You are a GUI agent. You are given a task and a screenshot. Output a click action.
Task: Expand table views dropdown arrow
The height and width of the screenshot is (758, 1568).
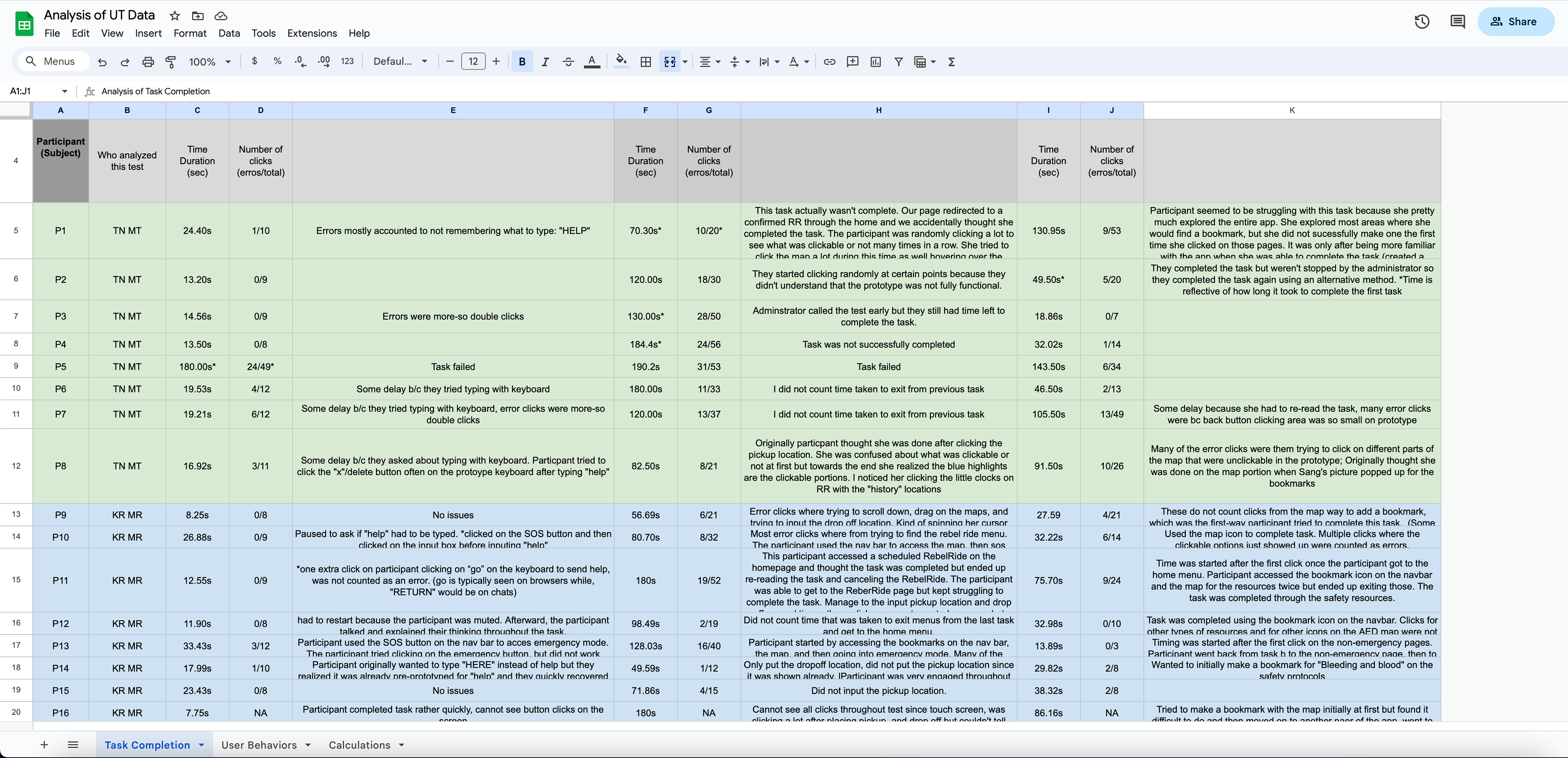(933, 62)
